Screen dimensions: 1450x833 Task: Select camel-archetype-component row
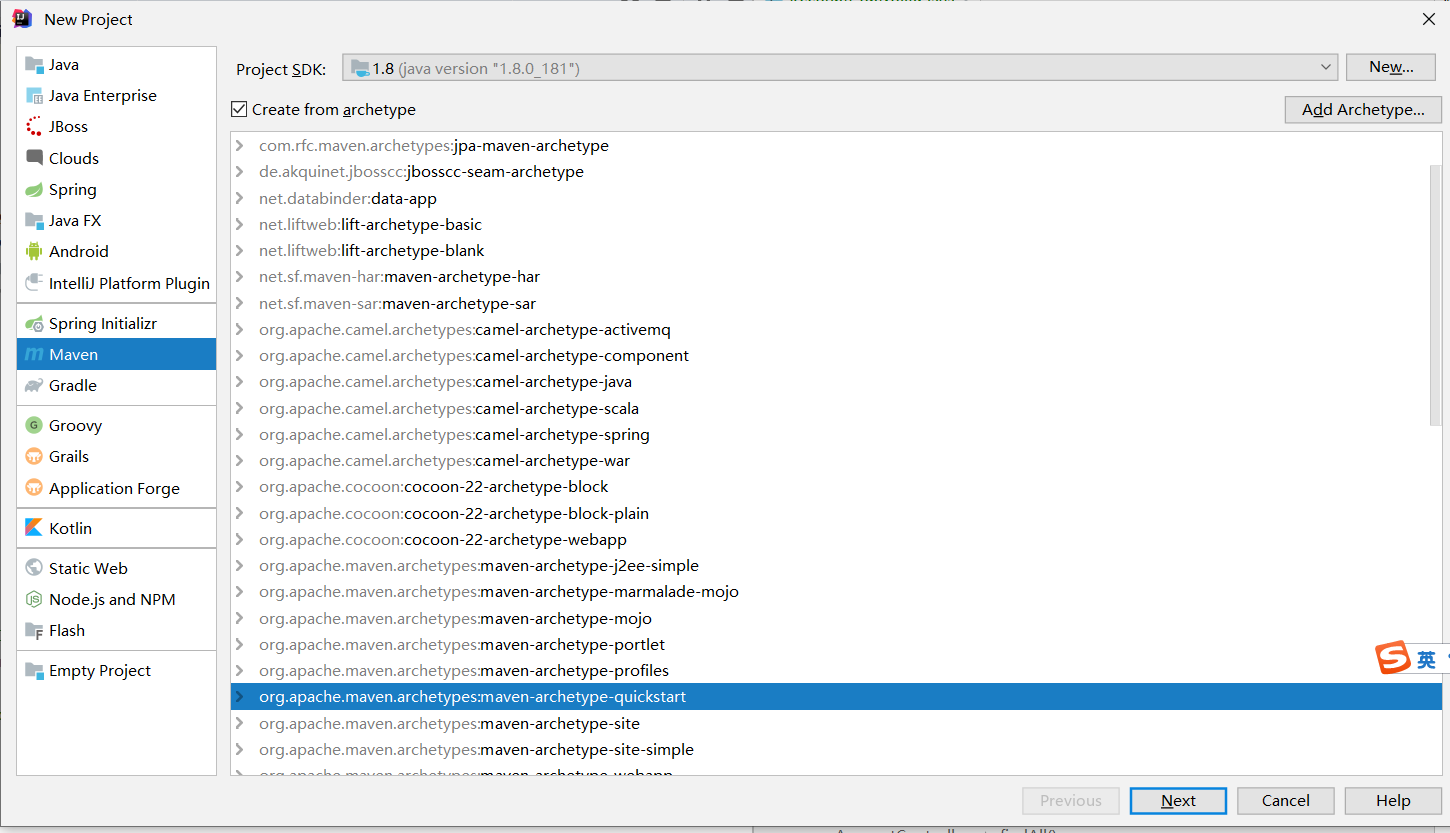pyautogui.click(x=836, y=356)
